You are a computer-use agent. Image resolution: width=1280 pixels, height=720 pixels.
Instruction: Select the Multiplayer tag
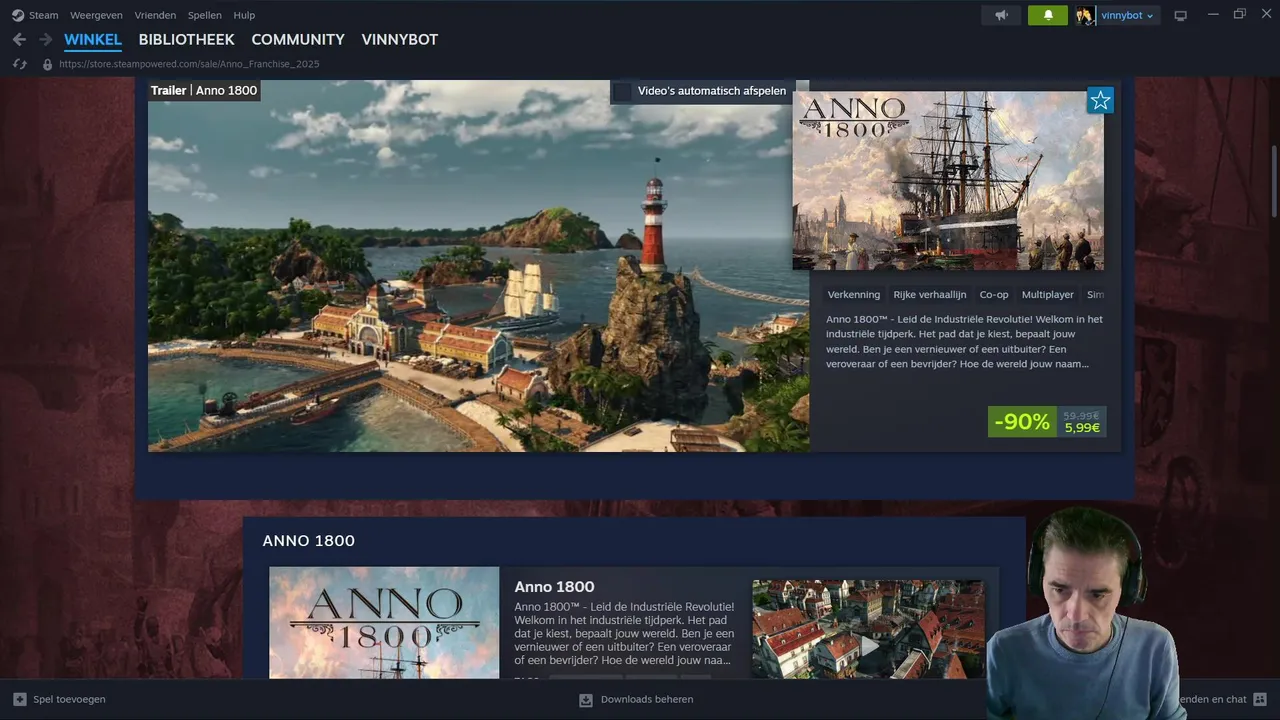click(1048, 295)
